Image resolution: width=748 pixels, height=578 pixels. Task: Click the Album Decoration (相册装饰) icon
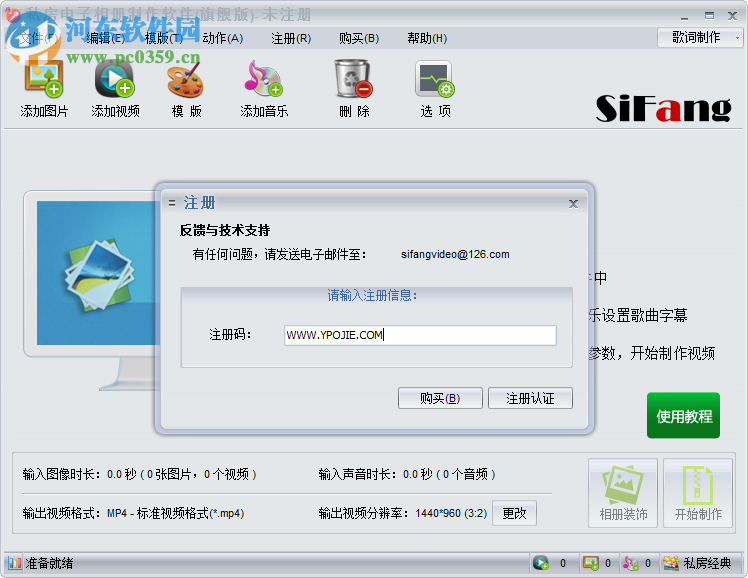coord(623,493)
